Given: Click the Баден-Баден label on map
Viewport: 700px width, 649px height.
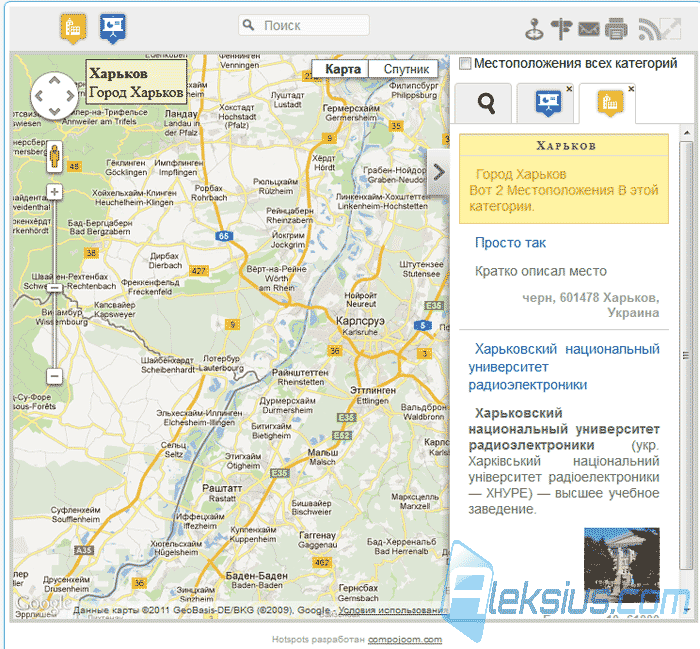Looking at the screenshot, I should pos(256,576).
